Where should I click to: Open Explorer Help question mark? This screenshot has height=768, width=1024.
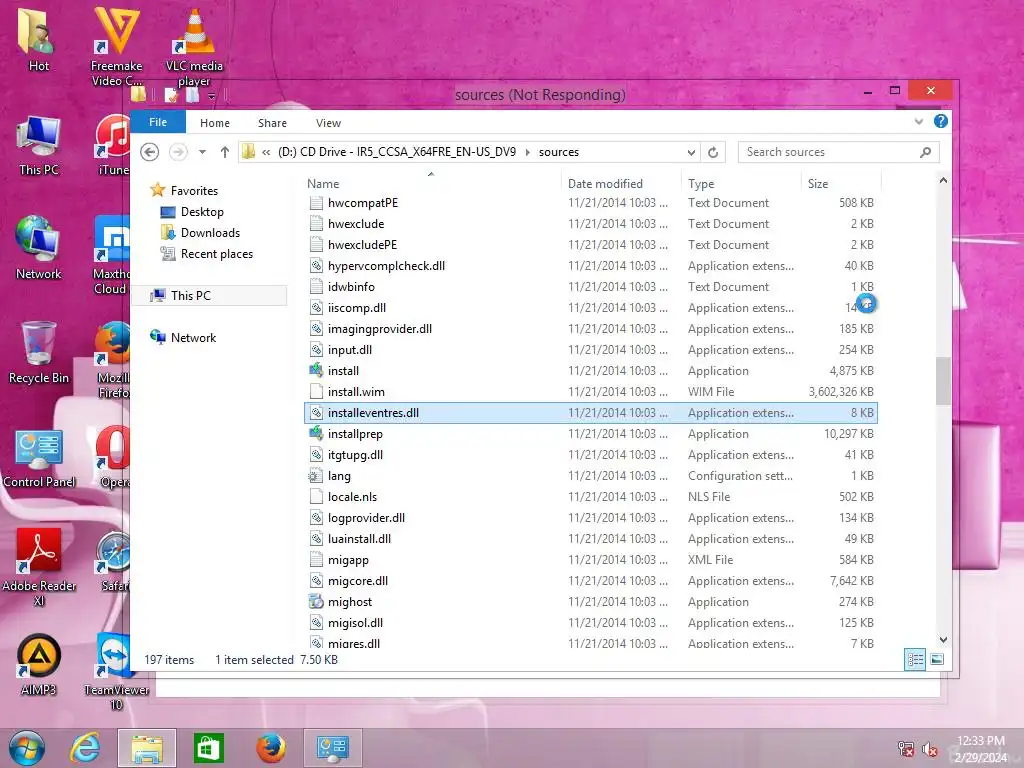940,121
